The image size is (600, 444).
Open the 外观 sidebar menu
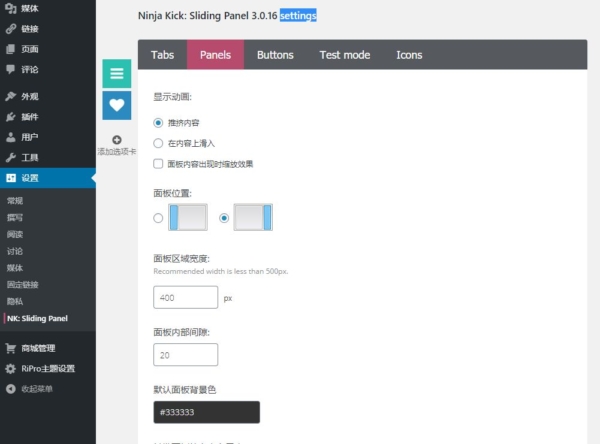[x=48, y=96]
